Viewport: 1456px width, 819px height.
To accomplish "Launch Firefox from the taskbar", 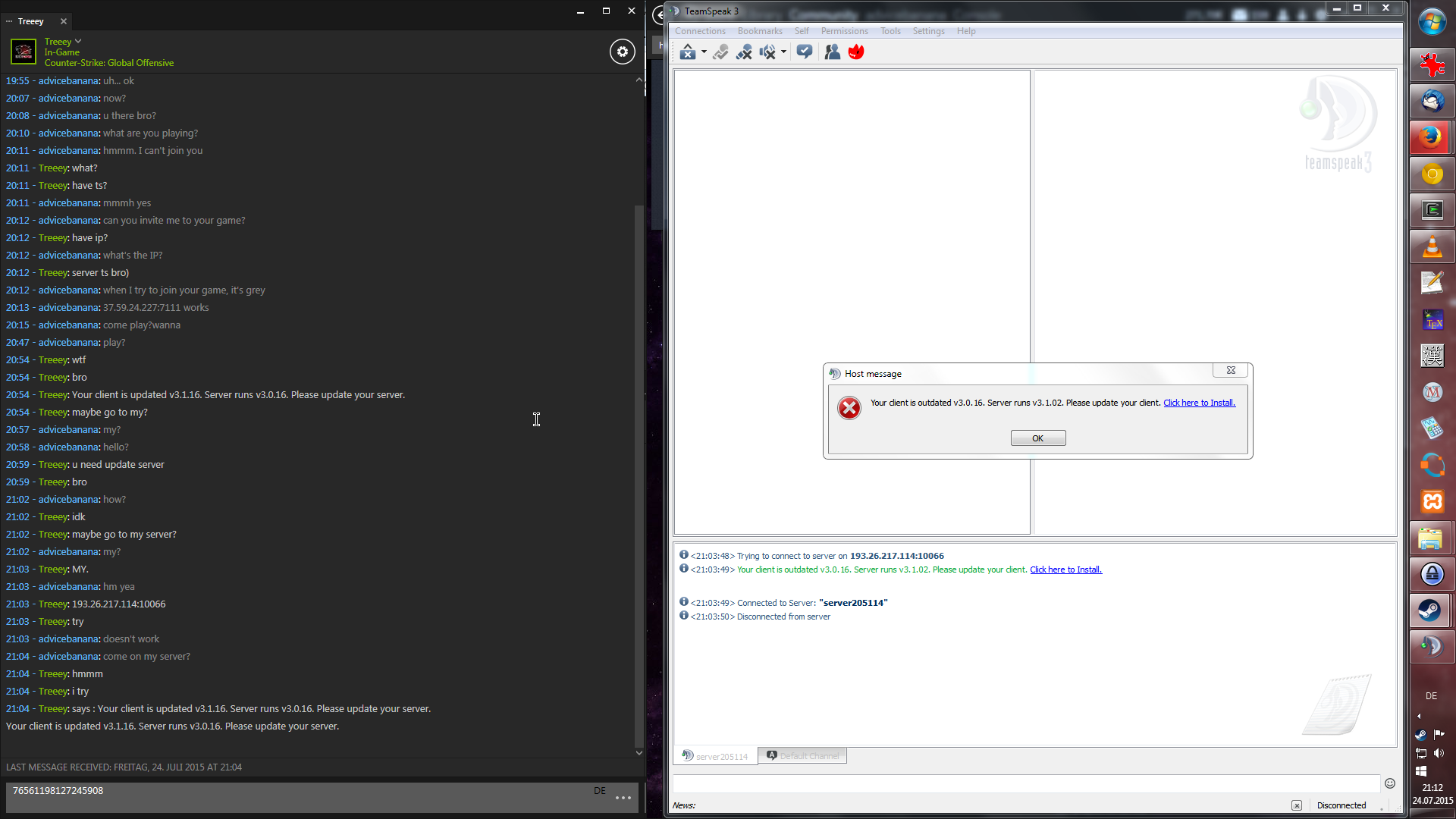I will [x=1432, y=137].
